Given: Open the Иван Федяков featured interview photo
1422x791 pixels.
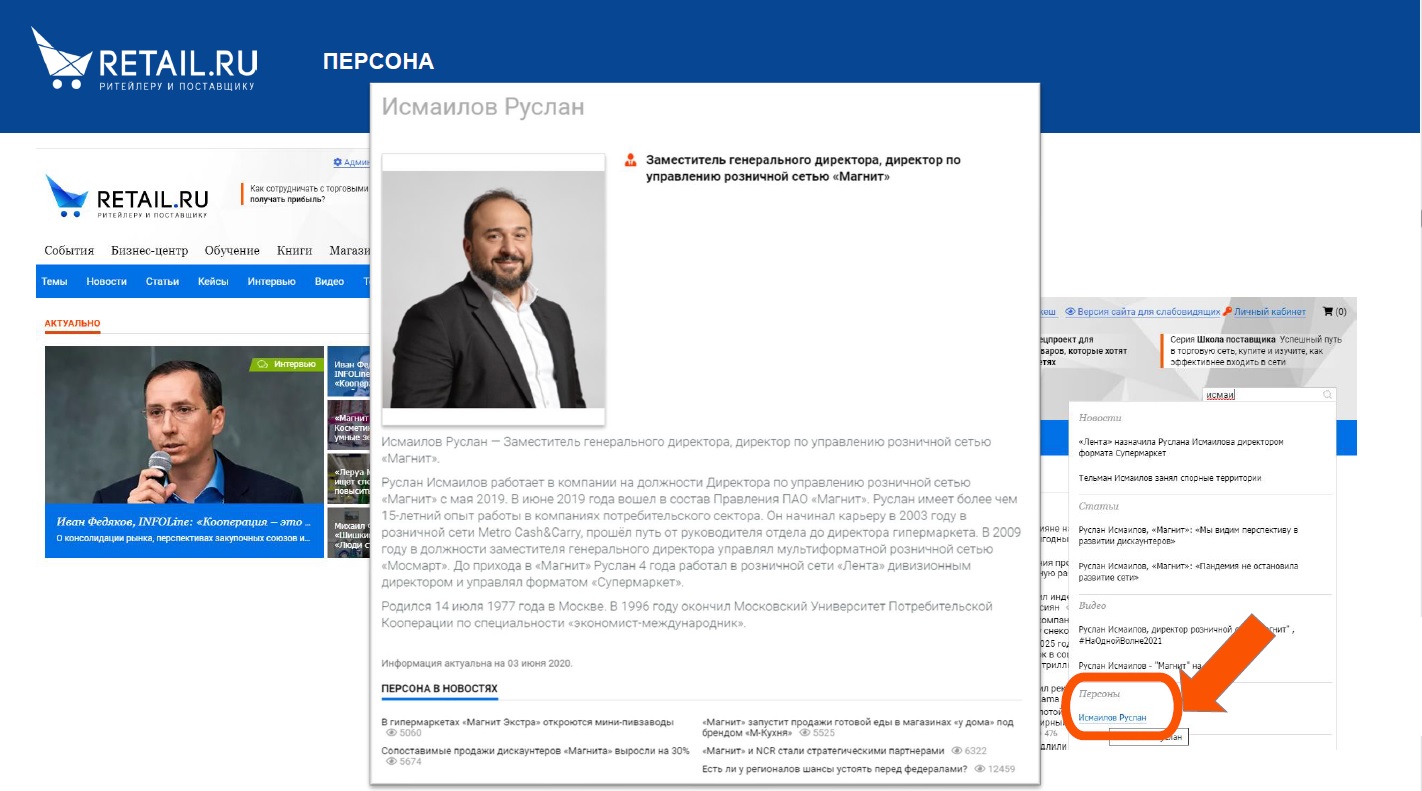Looking at the screenshot, I should coord(184,425).
